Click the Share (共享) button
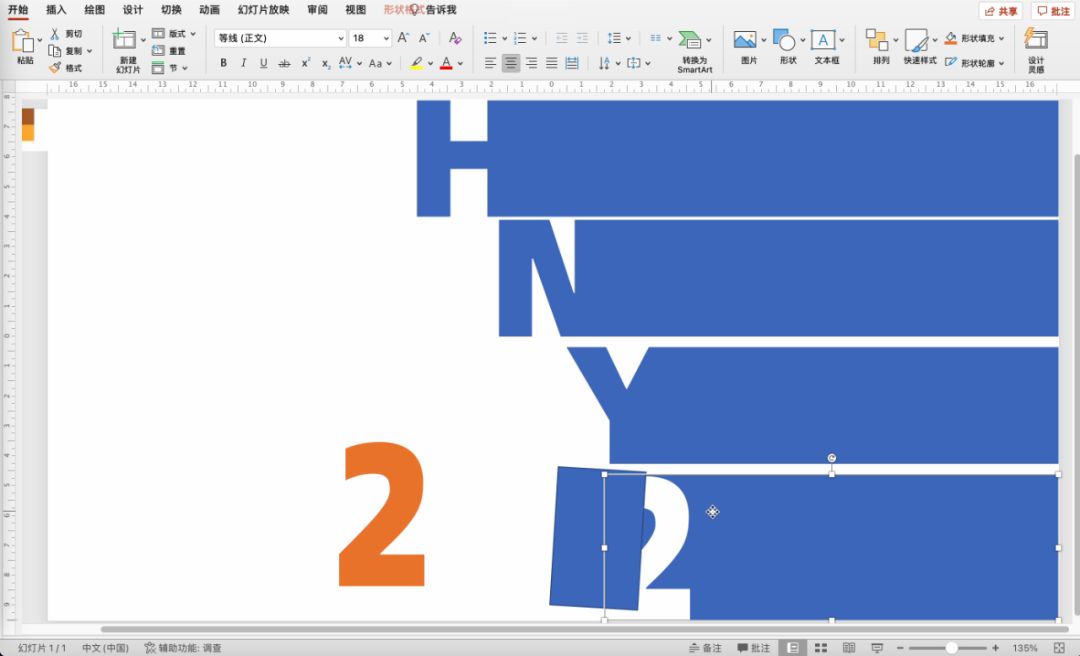This screenshot has height=656, width=1080. point(1000,11)
